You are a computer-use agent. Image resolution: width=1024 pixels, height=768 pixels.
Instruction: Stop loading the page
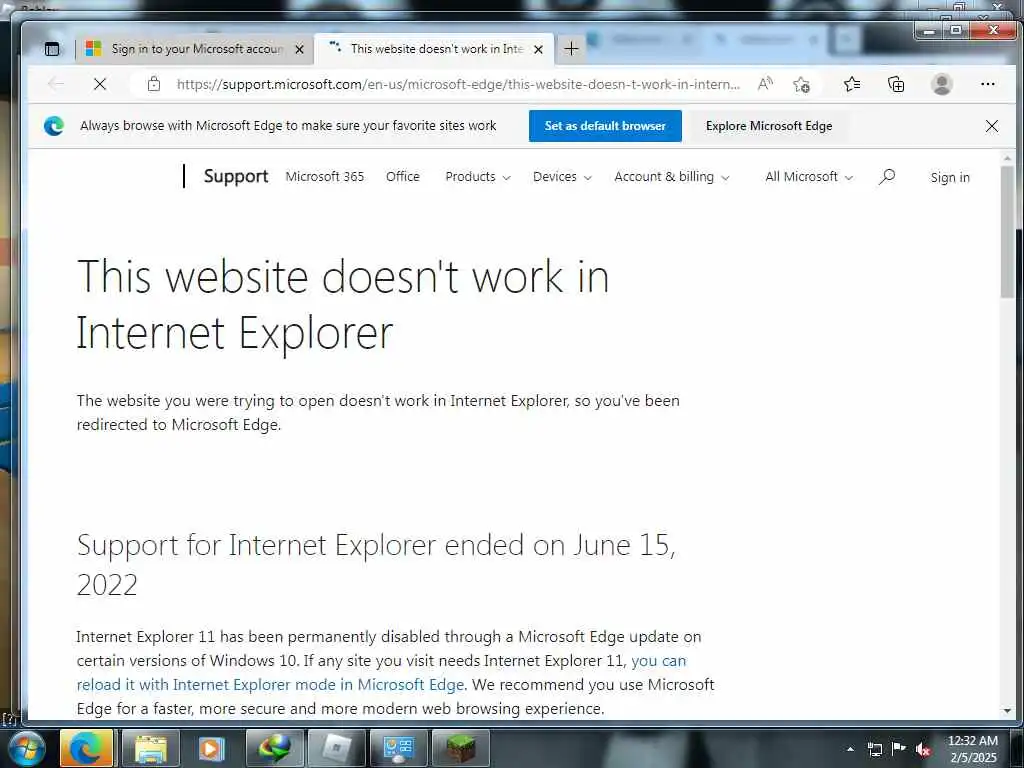pyautogui.click(x=100, y=84)
